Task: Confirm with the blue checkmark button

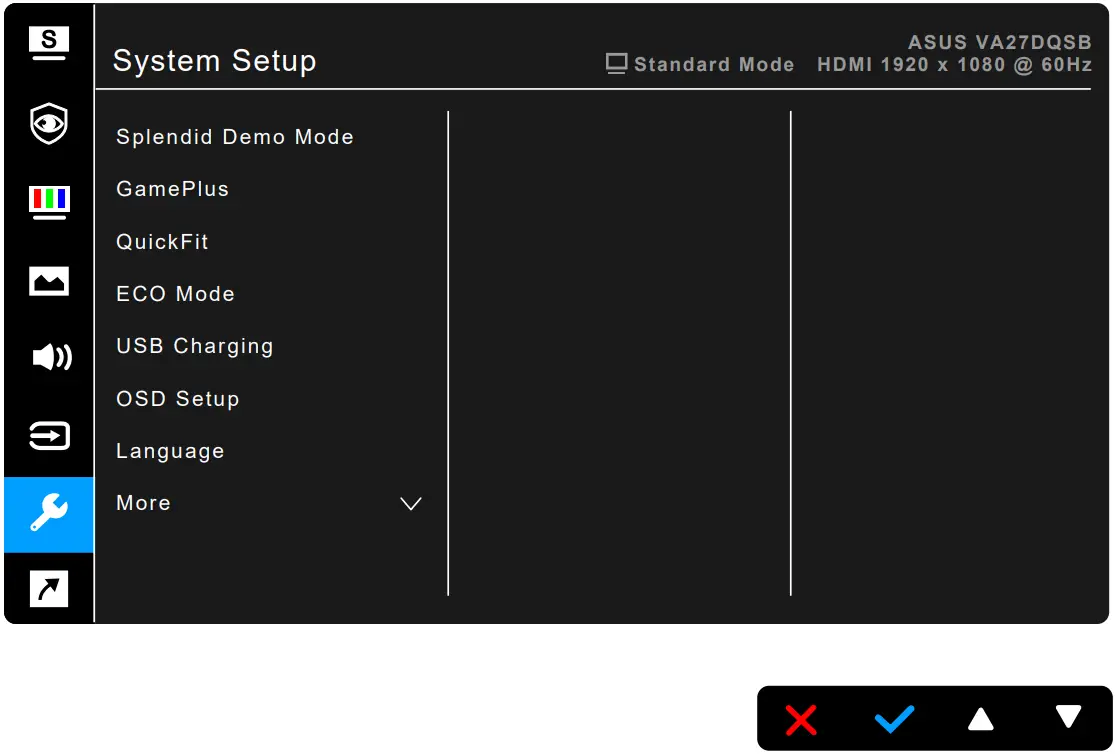Action: coord(893,719)
